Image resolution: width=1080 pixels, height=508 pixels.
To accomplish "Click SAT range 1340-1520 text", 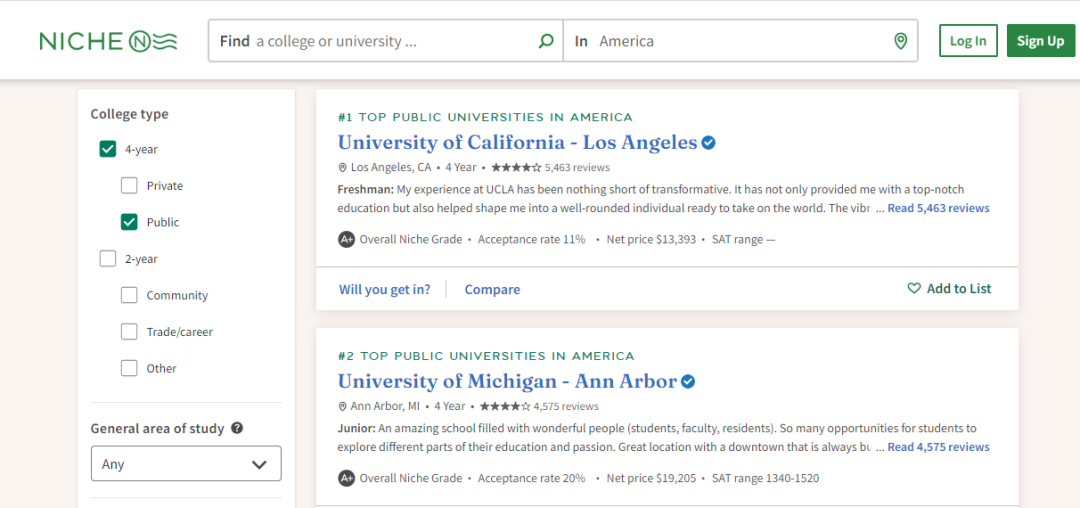I will point(765,478).
